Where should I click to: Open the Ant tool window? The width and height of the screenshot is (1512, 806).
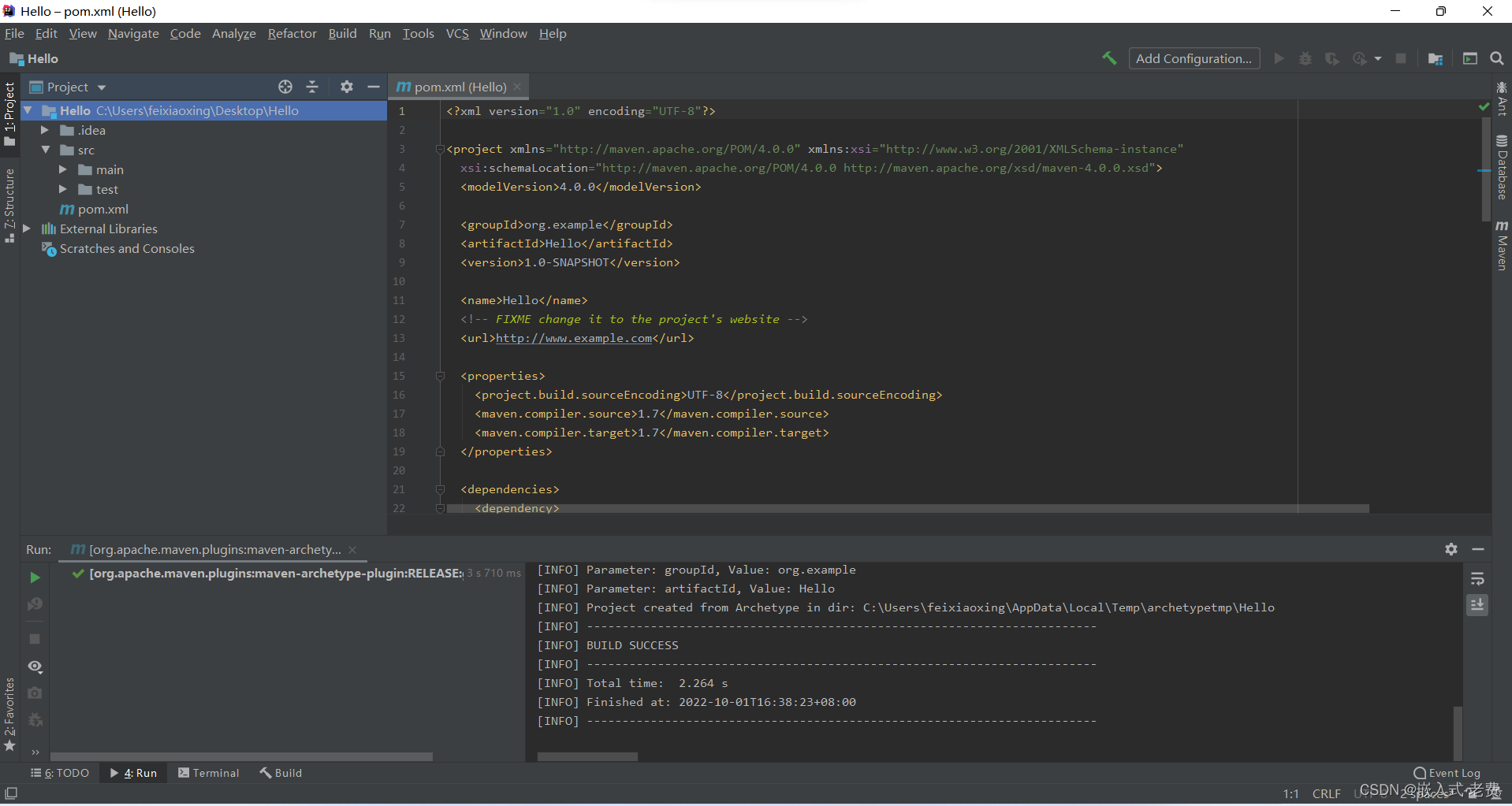pyautogui.click(x=1502, y=98)
